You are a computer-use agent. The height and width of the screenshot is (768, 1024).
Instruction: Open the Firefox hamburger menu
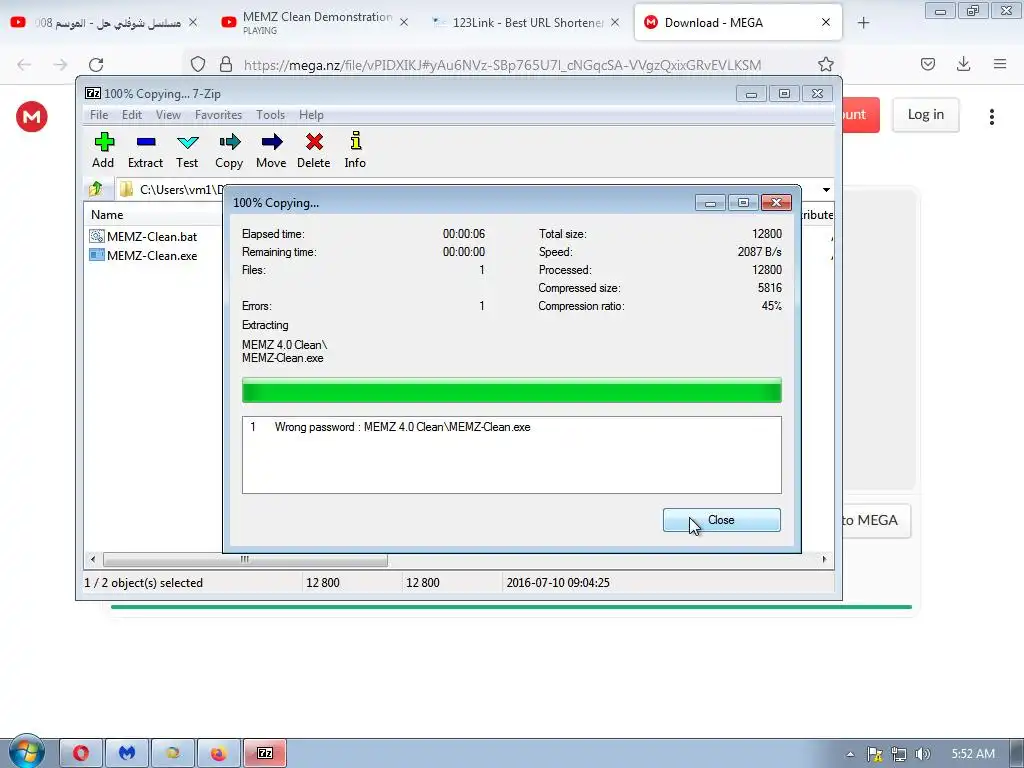[1000, 64]
